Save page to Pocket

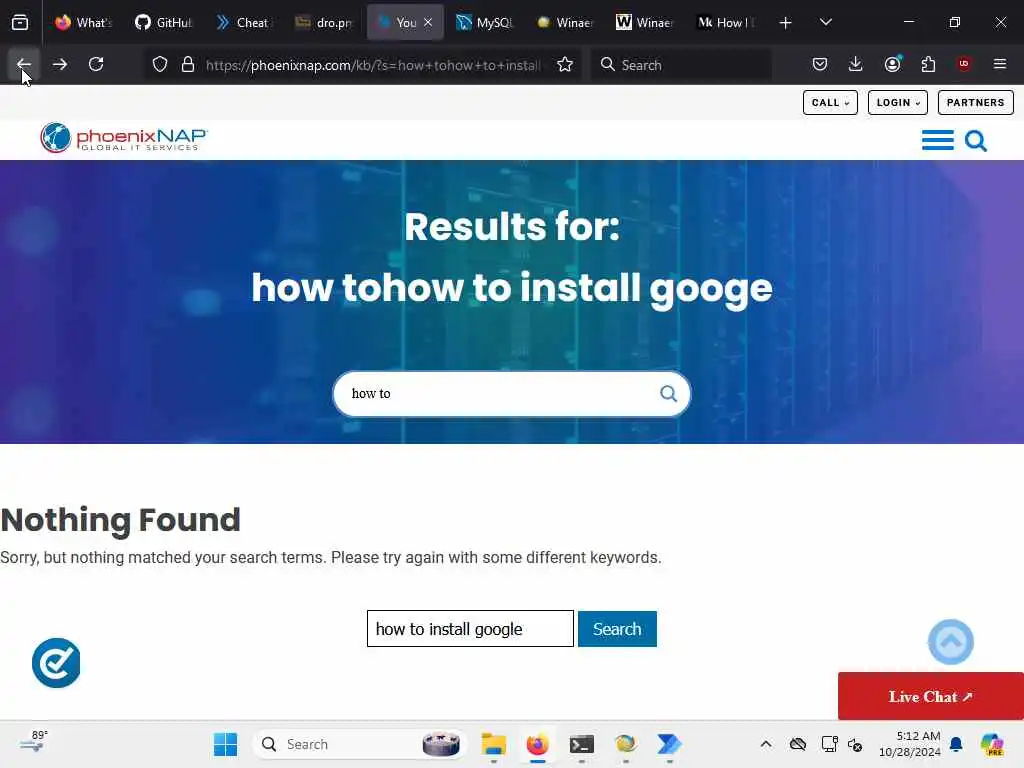tap(820, 64)
